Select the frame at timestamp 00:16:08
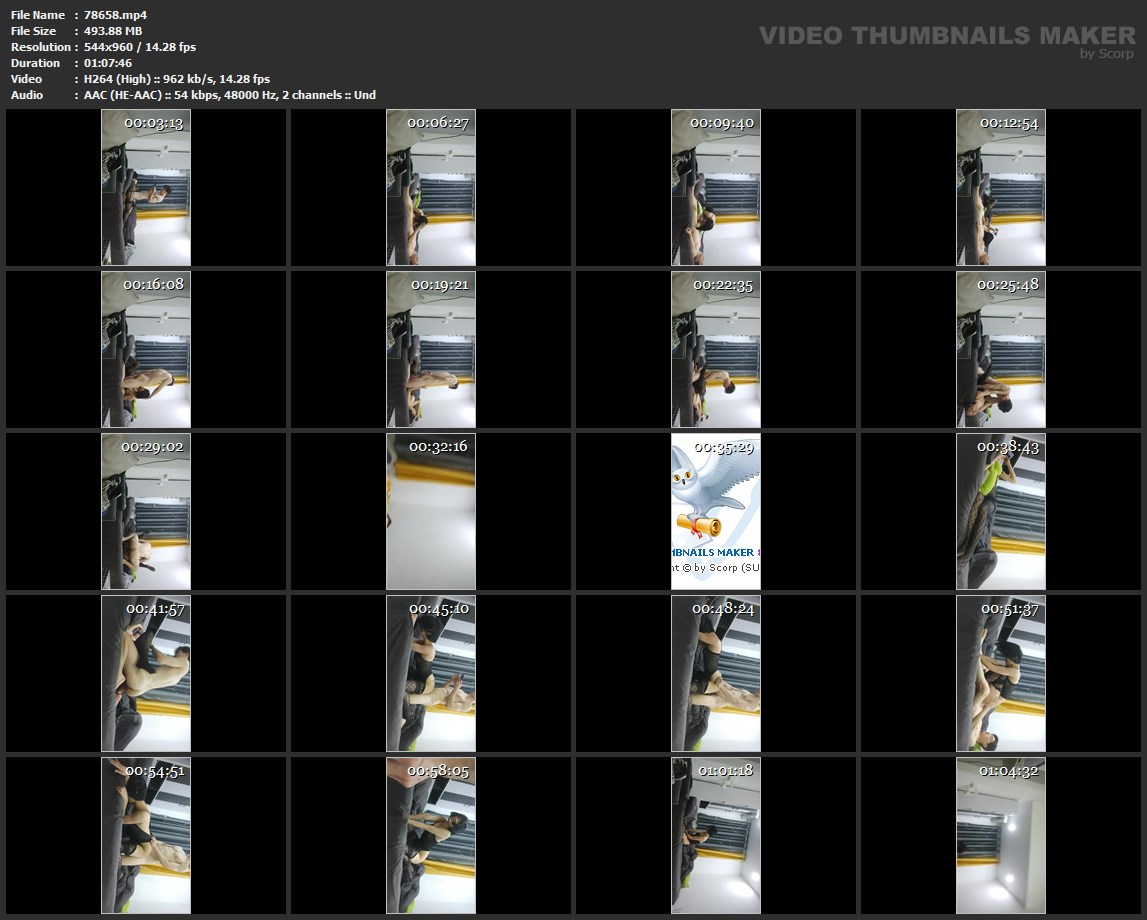The height and width of the screenshot is (920, 1147). point(146,349)
